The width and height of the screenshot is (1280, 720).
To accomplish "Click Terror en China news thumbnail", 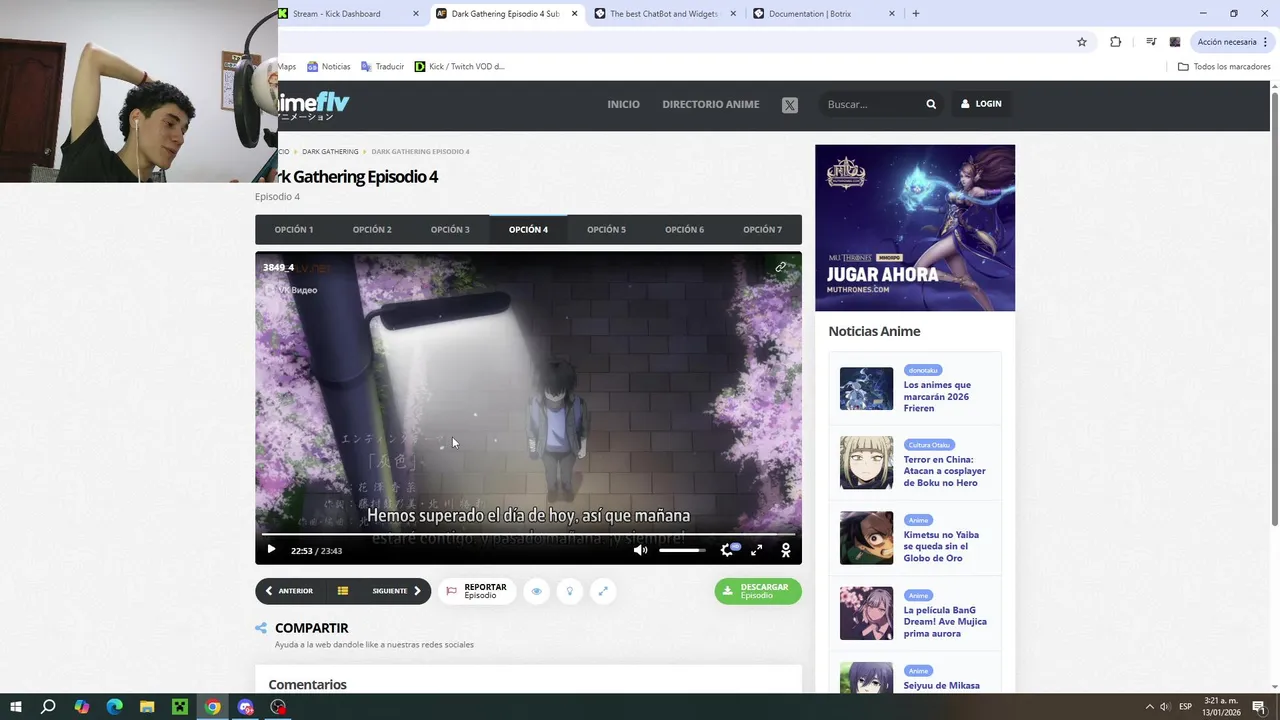I will coord(866,463).
